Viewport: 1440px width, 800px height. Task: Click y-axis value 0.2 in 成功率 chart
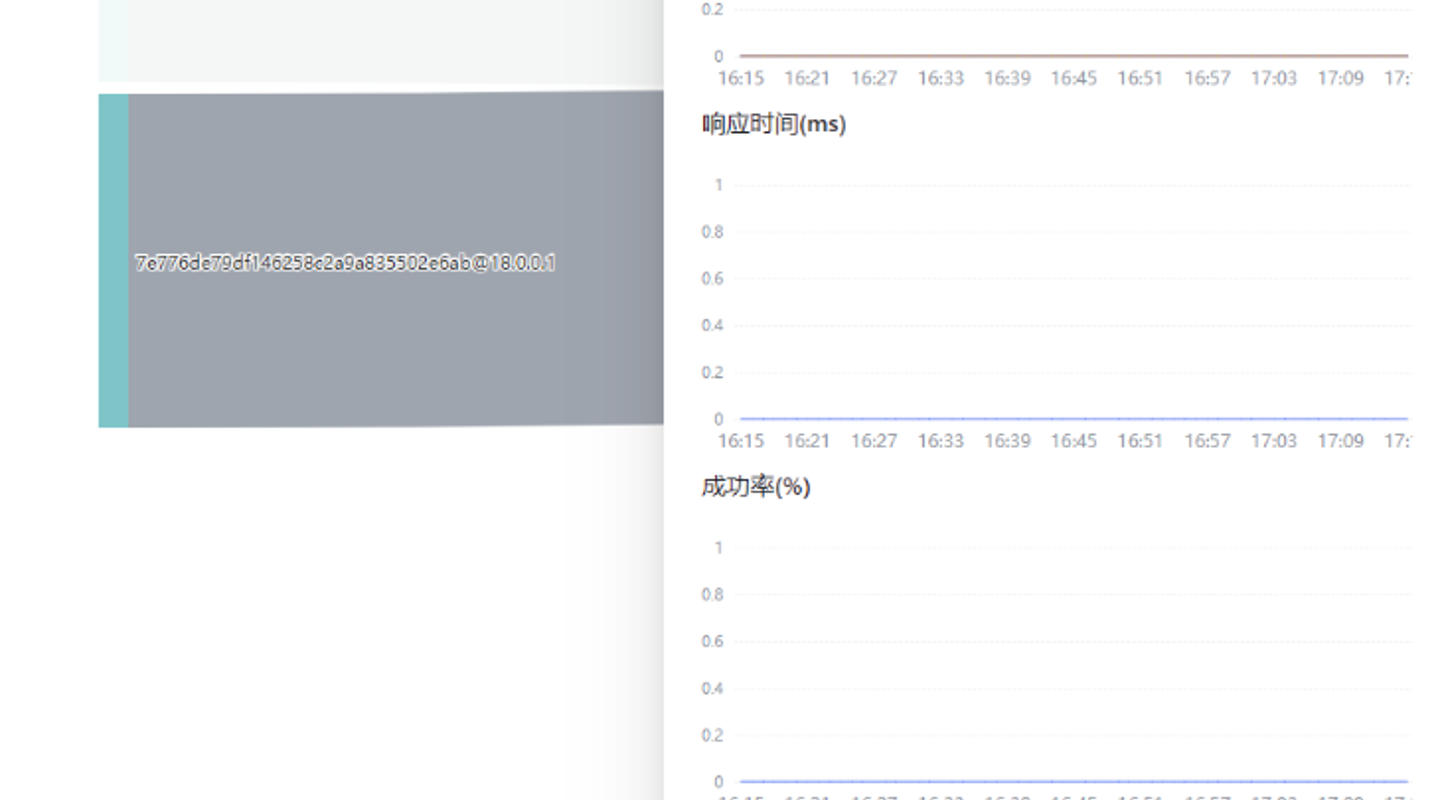coord(712,736)
